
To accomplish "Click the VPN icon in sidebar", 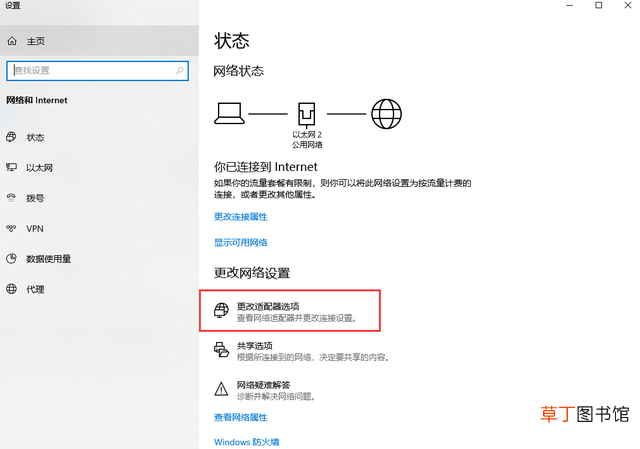I will tap(11, 228).
